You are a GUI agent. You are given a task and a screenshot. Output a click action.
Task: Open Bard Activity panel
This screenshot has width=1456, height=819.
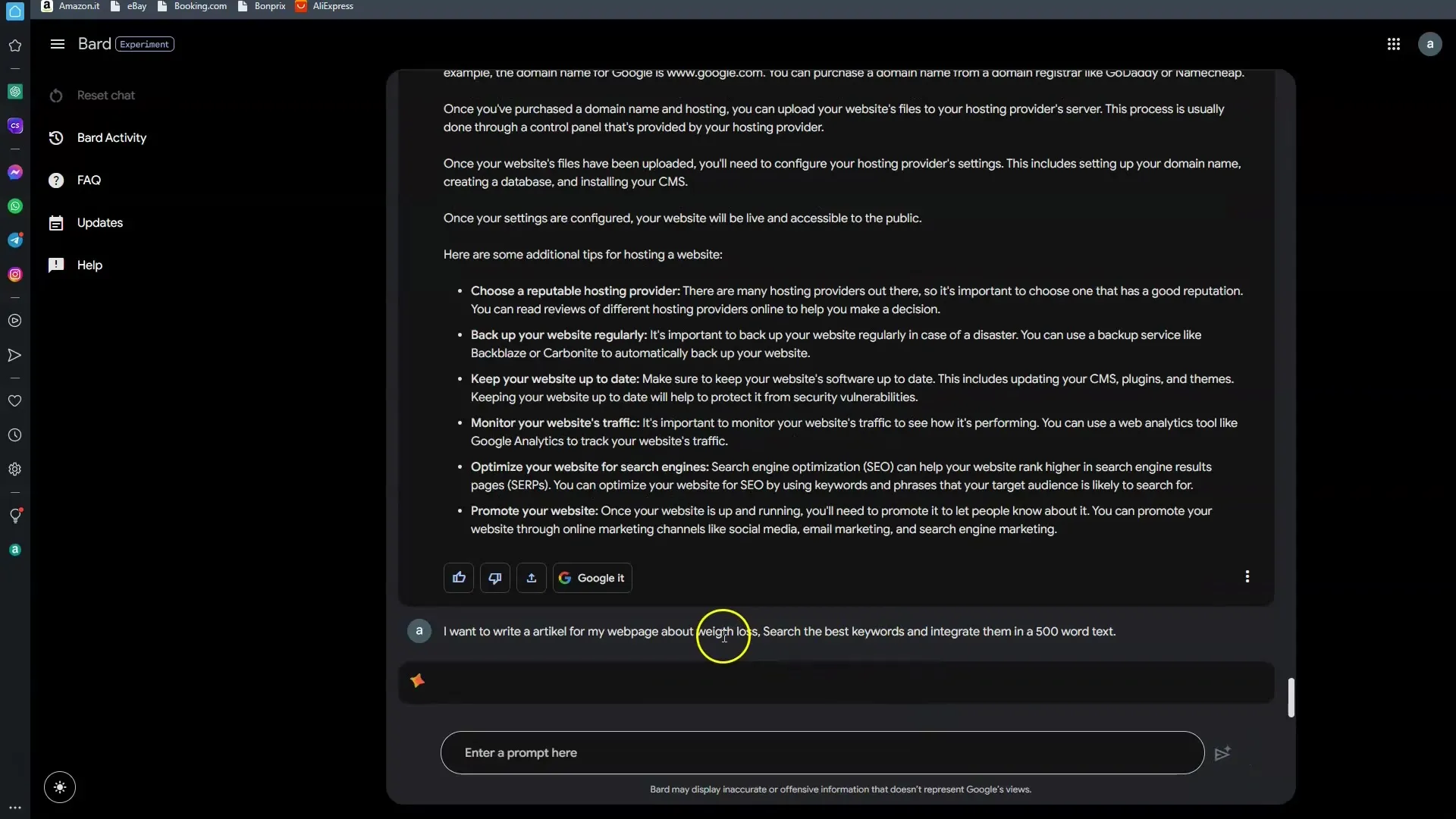[x=111, y=136]
